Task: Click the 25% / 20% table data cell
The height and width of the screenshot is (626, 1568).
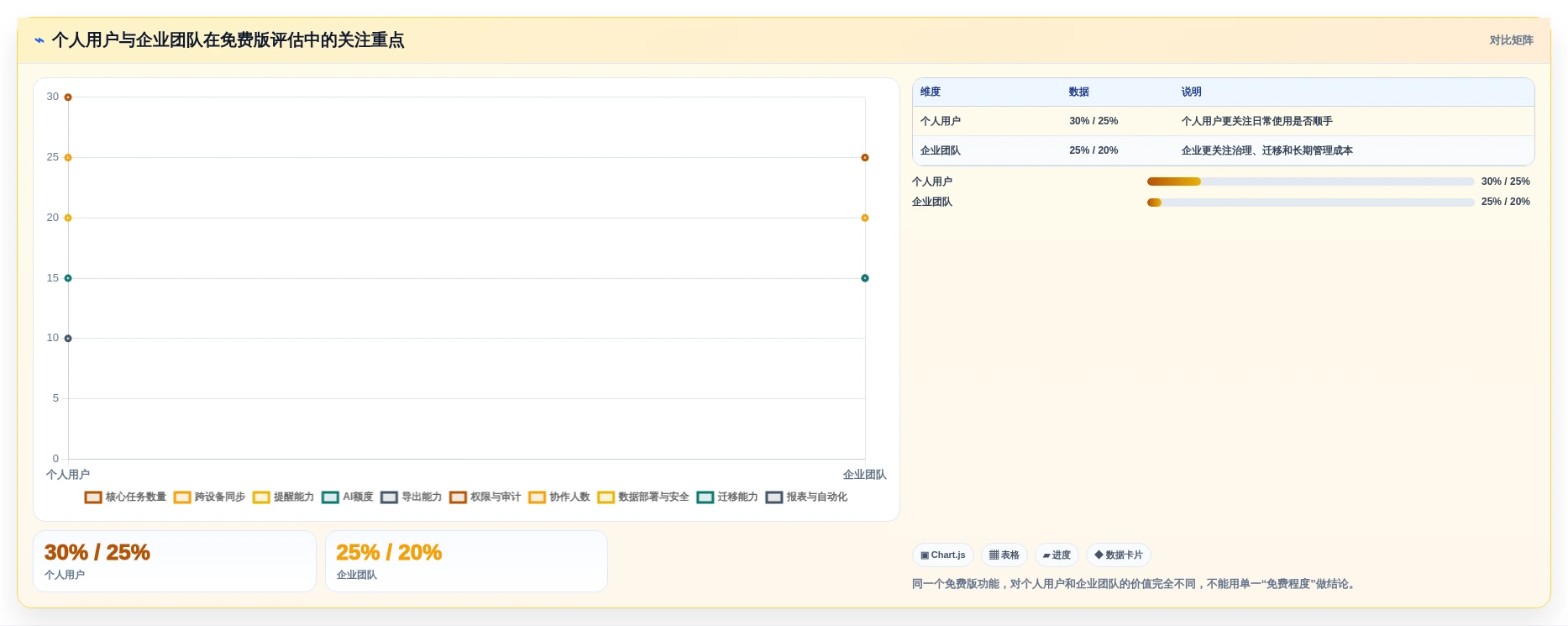Action: click(x=1093, y=151)
